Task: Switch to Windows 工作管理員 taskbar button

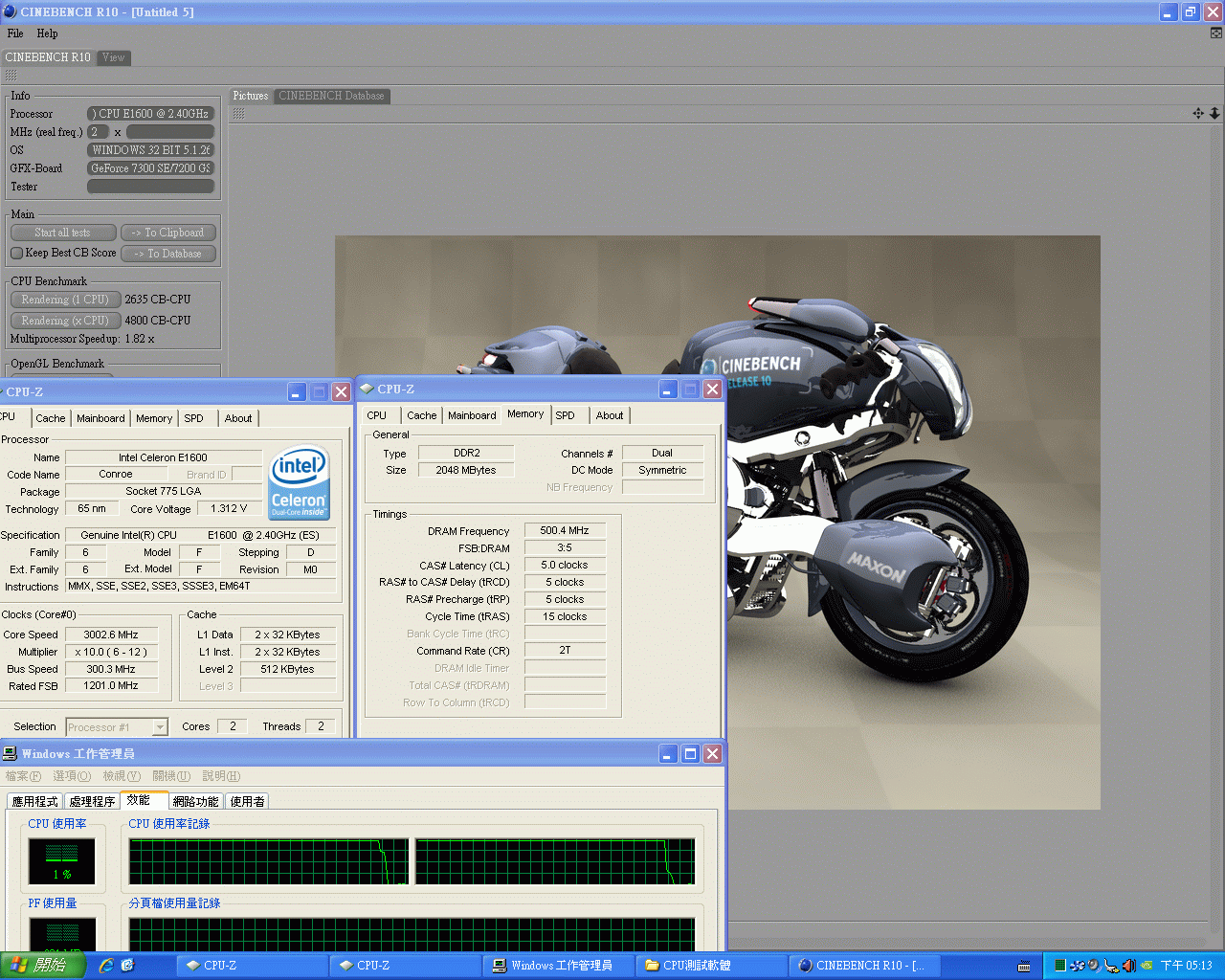Action: tap(558, 966)
